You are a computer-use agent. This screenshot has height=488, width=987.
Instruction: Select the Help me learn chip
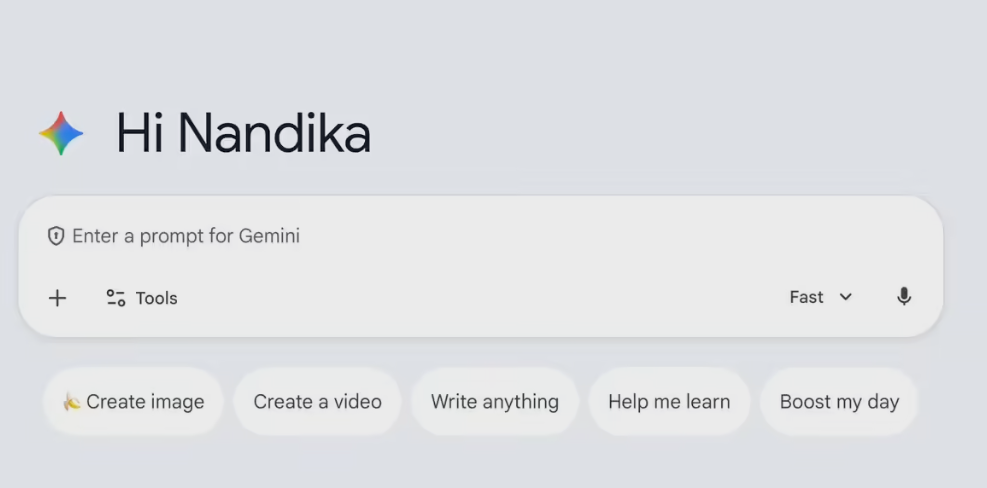tap(669, 402)
